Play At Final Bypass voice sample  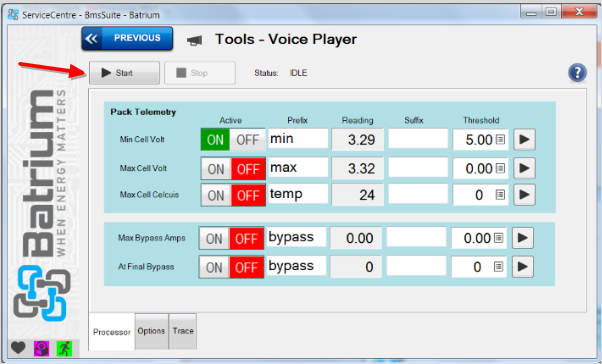point(523,266)
